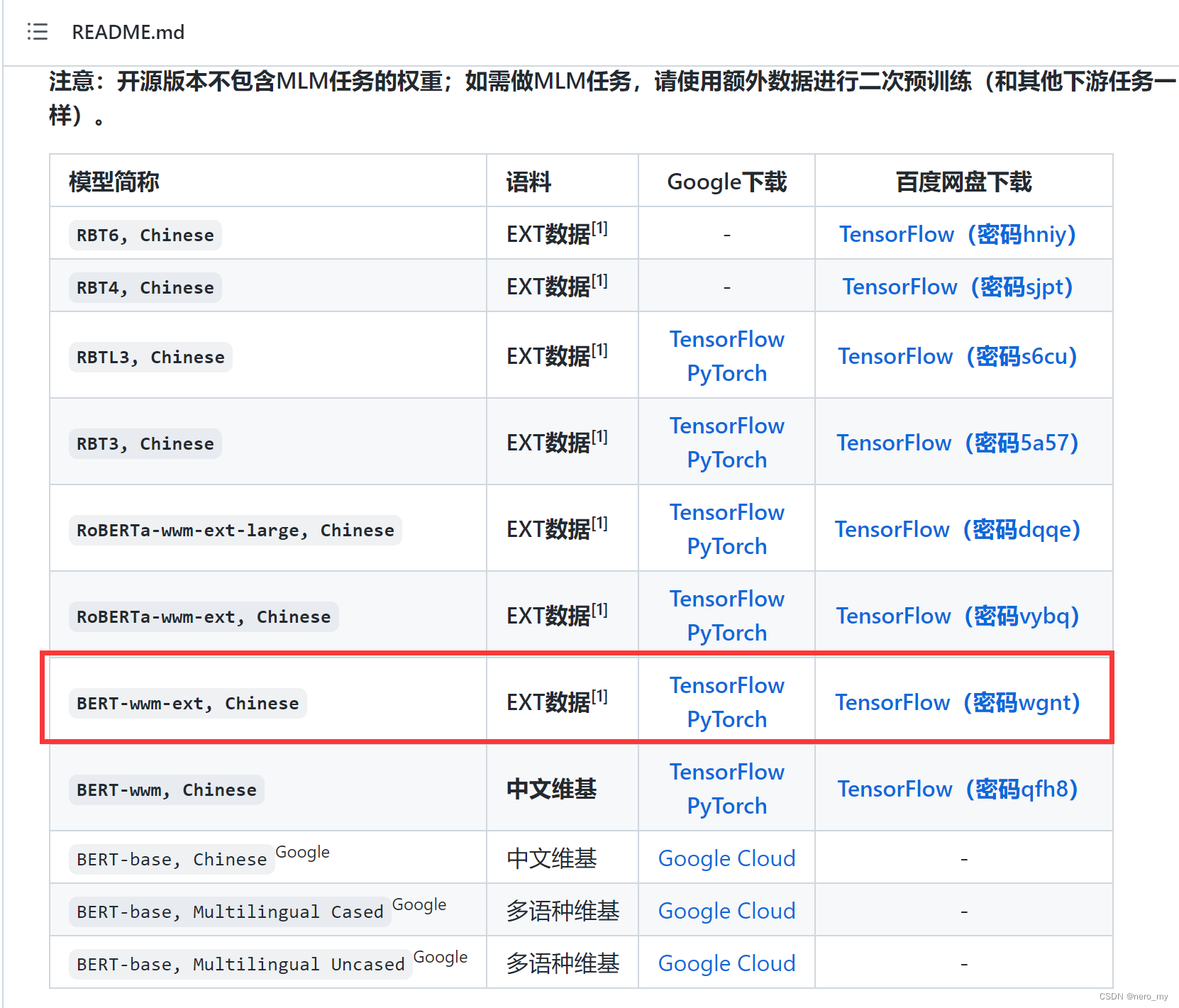Open Google TensorFlow link for RBTL3
1179x1008 pixels.
(727, 339)
